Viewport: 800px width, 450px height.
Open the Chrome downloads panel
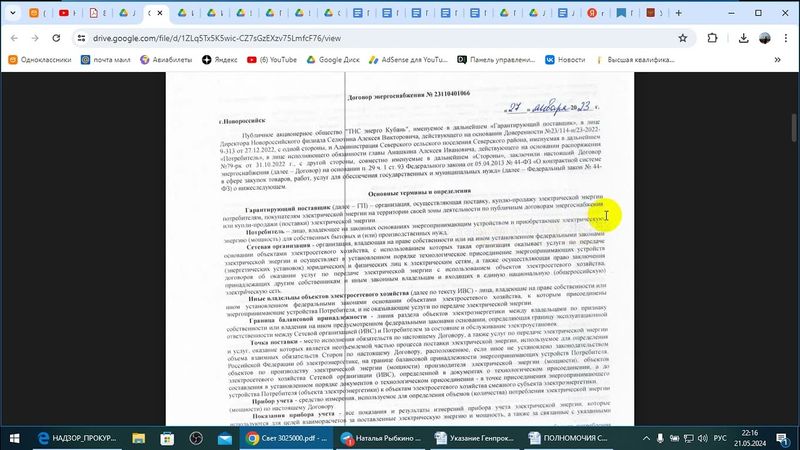pos(743,38)
